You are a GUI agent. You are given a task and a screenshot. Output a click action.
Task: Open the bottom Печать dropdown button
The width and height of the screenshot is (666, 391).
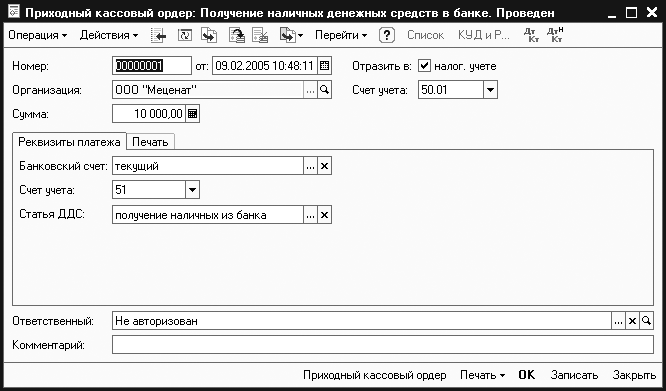pyautogui.click(x=483, y=375)
